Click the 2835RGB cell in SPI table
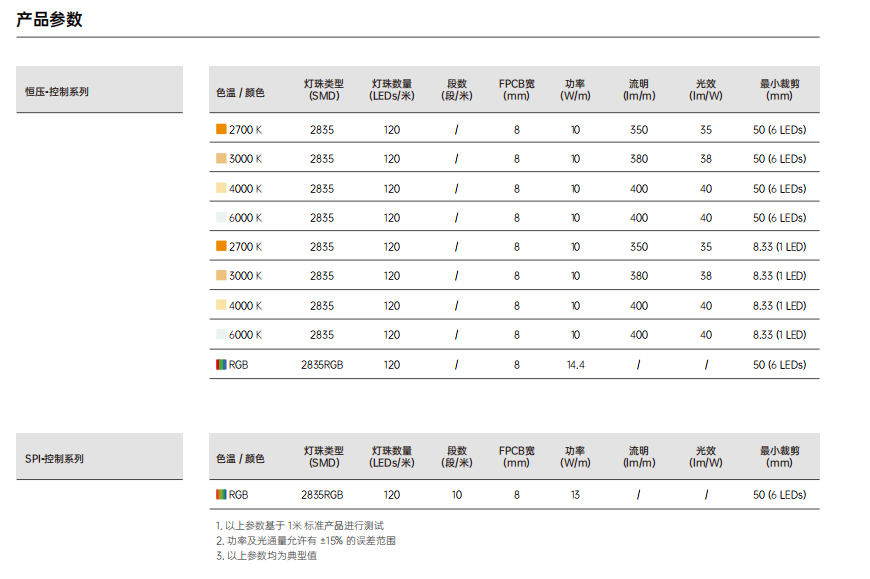 pos(322,495)
